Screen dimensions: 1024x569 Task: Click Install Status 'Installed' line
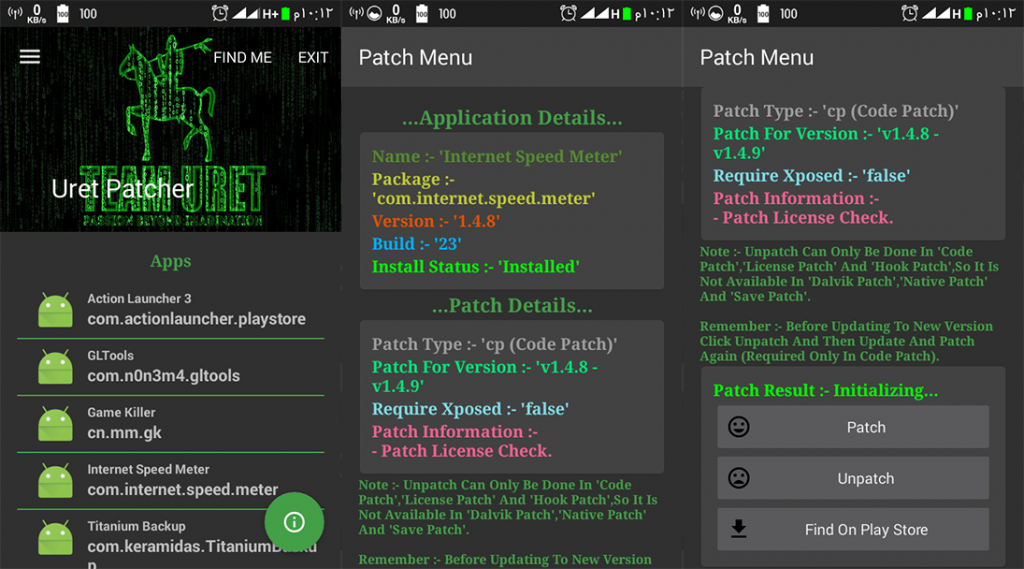click(475, 267)
